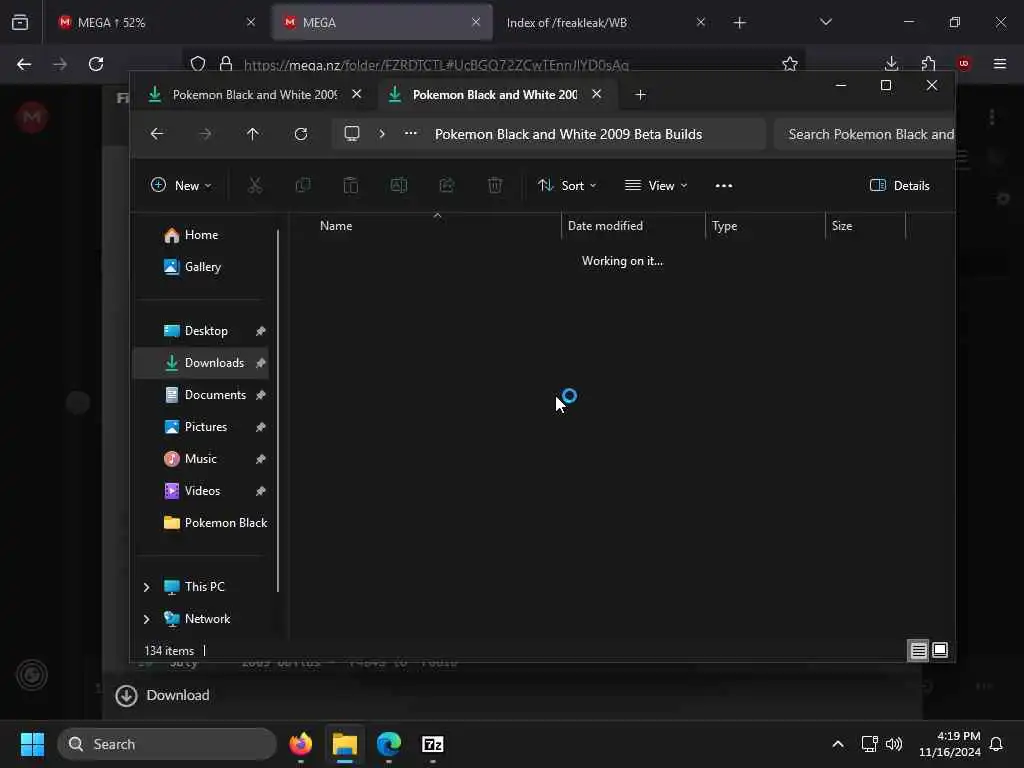
Task: Open Firefox from the taskbar
Action: (x=300, y=744)
